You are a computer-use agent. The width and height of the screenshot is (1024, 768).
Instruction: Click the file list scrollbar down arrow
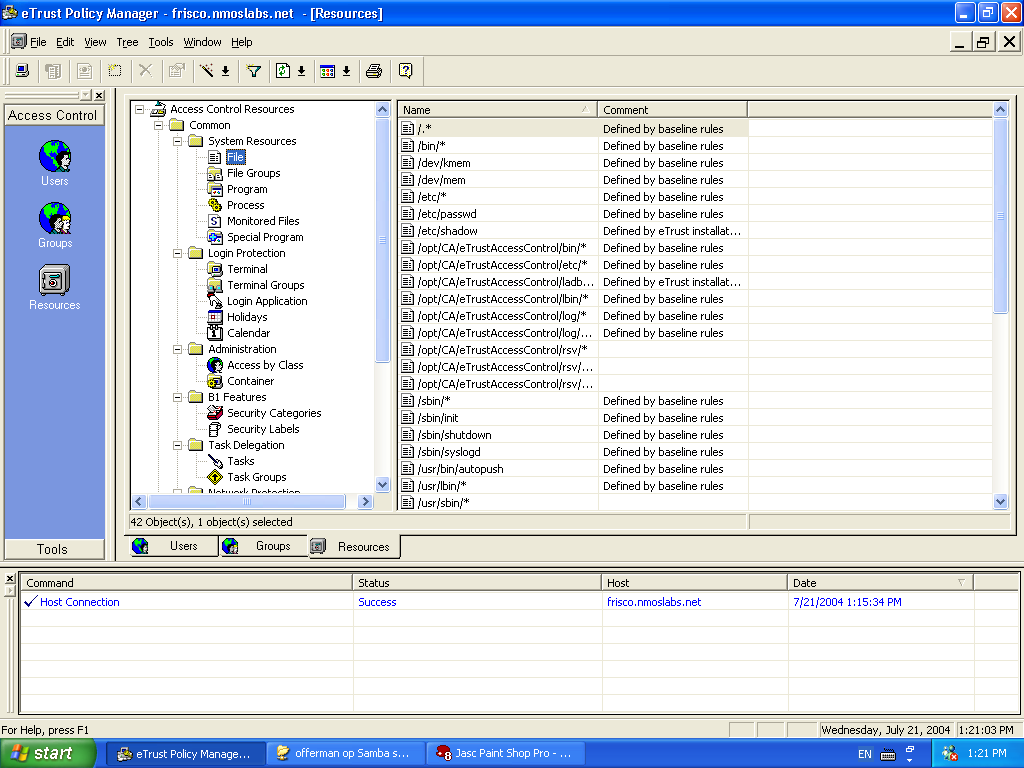click(x=1000, y=502)
